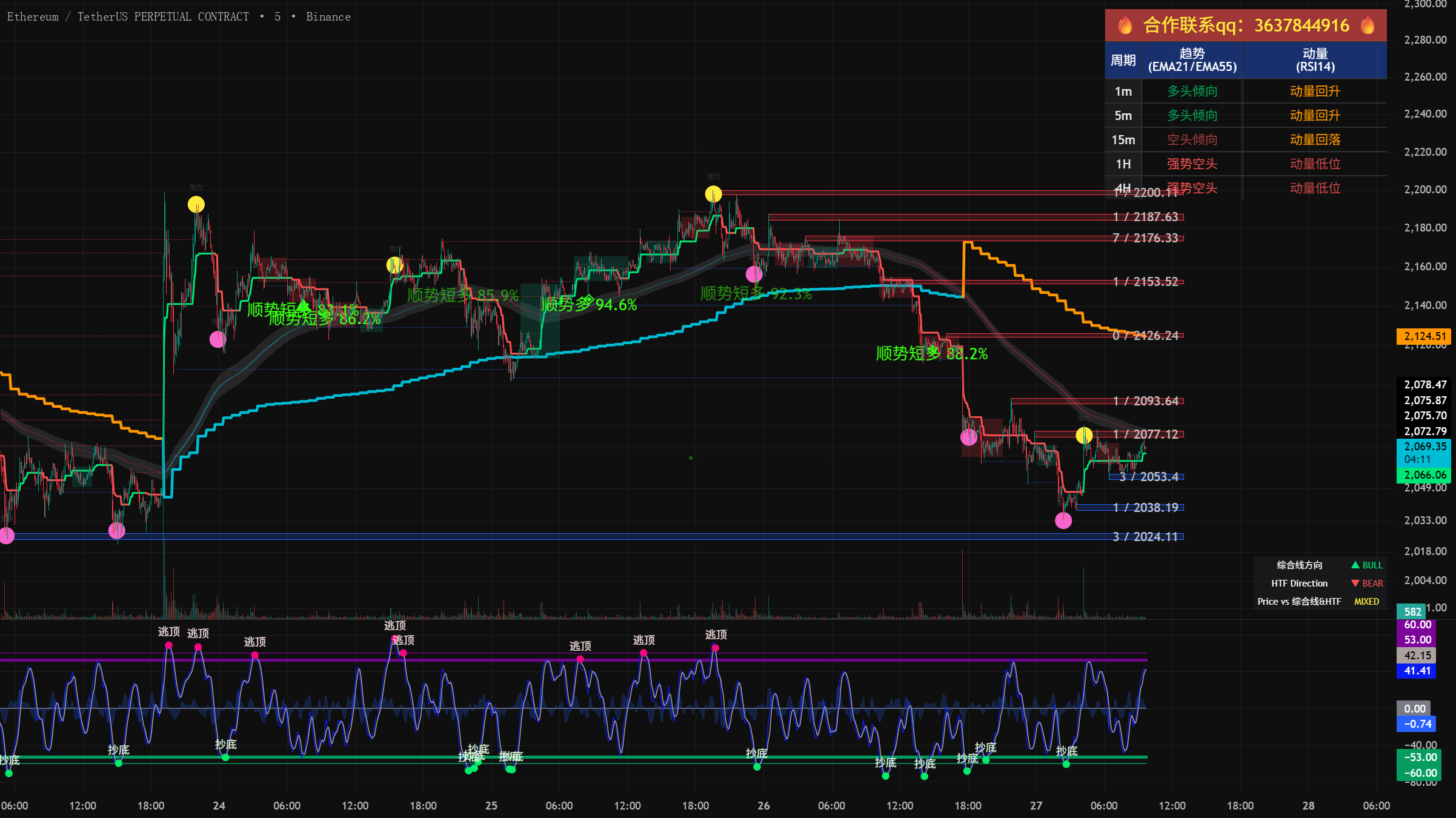Select the yellow circle marker on the 2200.11 line
This screenshot has height=818, width=1456.
[713, 194]
